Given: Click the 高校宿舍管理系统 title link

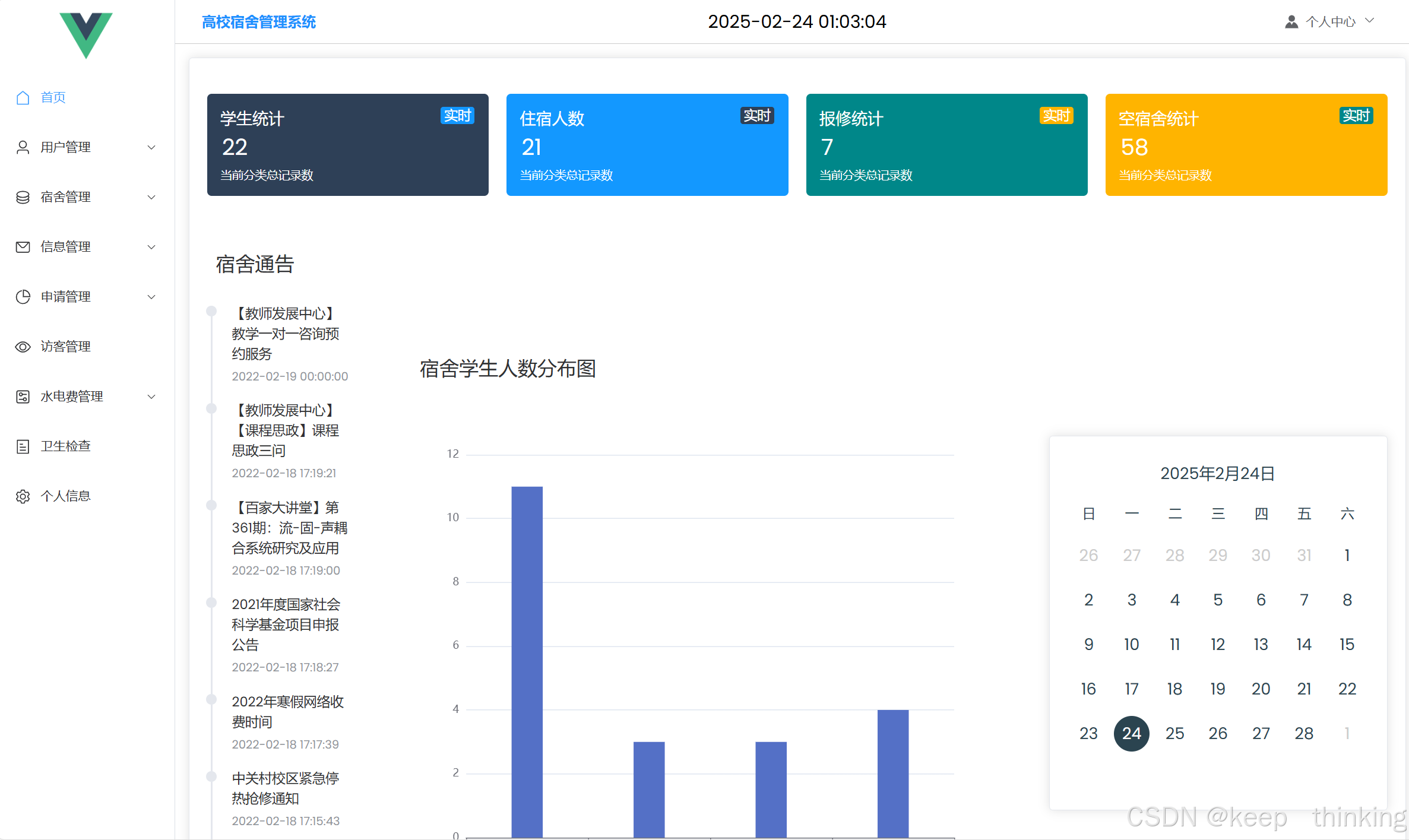Looking at the screenshot, I should click(259, 22).
